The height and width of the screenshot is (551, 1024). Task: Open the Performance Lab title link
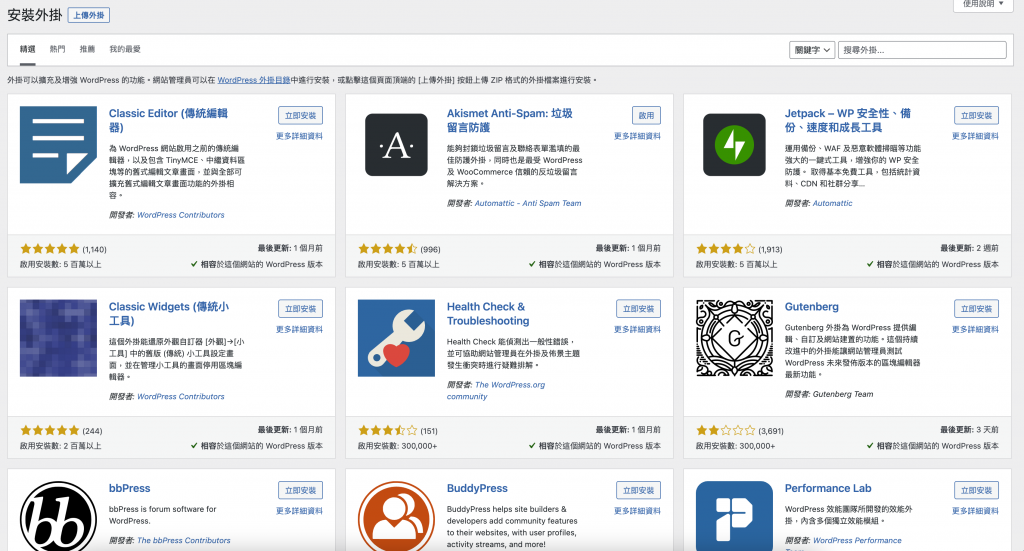click(828, 488)
